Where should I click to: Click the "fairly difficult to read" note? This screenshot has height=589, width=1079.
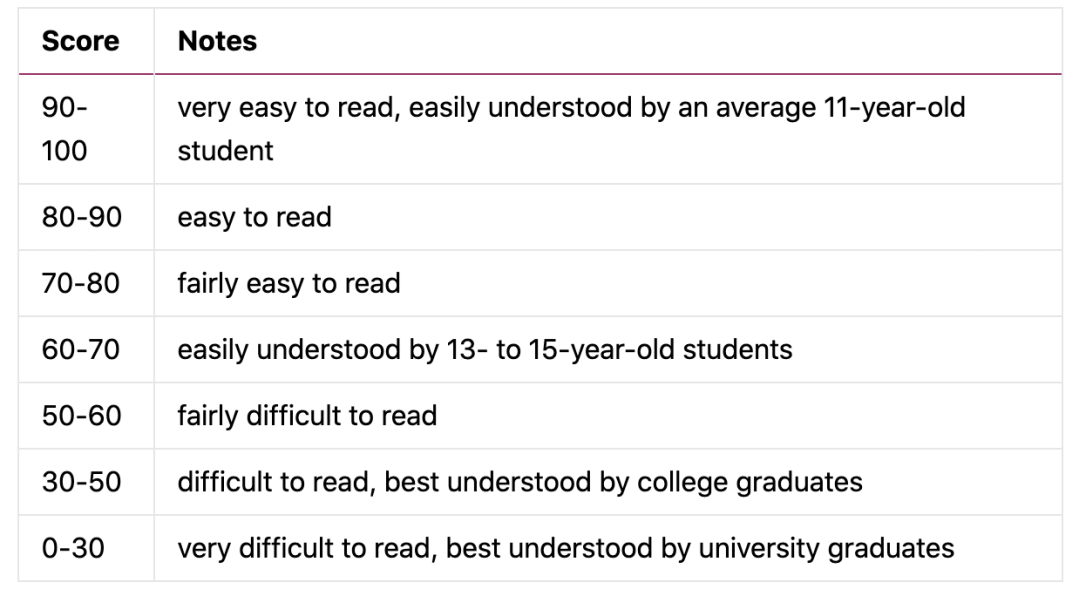pyautogui.click(x=307, y=415)
